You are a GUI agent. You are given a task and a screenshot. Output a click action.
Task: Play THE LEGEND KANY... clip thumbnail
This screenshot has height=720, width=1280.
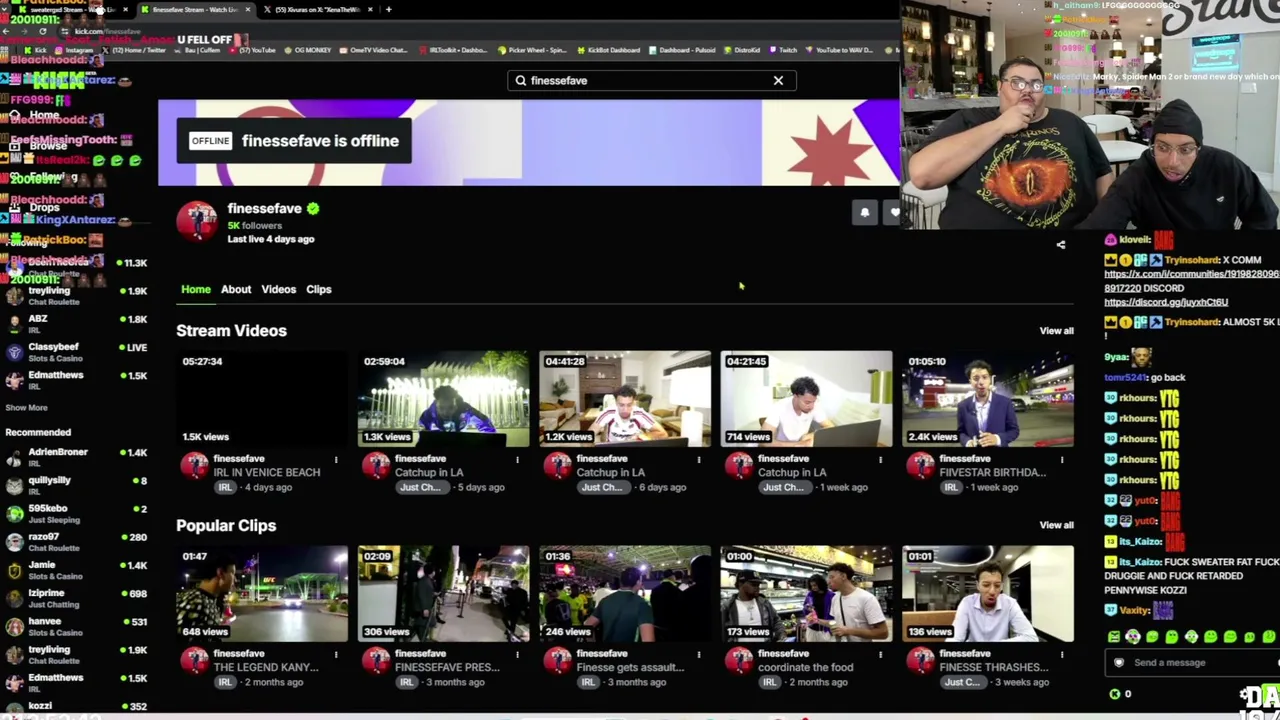(x=262, y=593)
